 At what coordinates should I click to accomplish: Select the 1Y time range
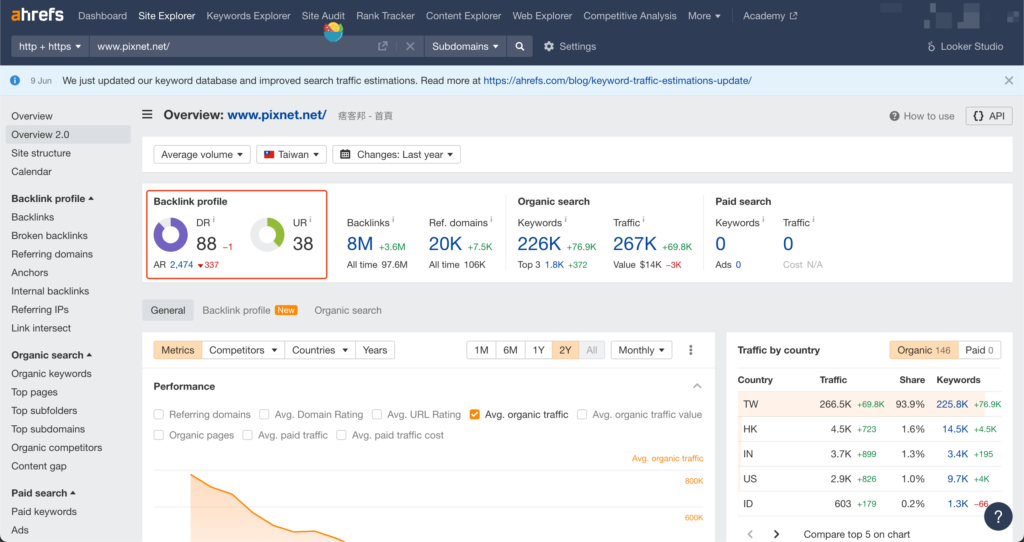pyautogui.click(x=538, y=350)
